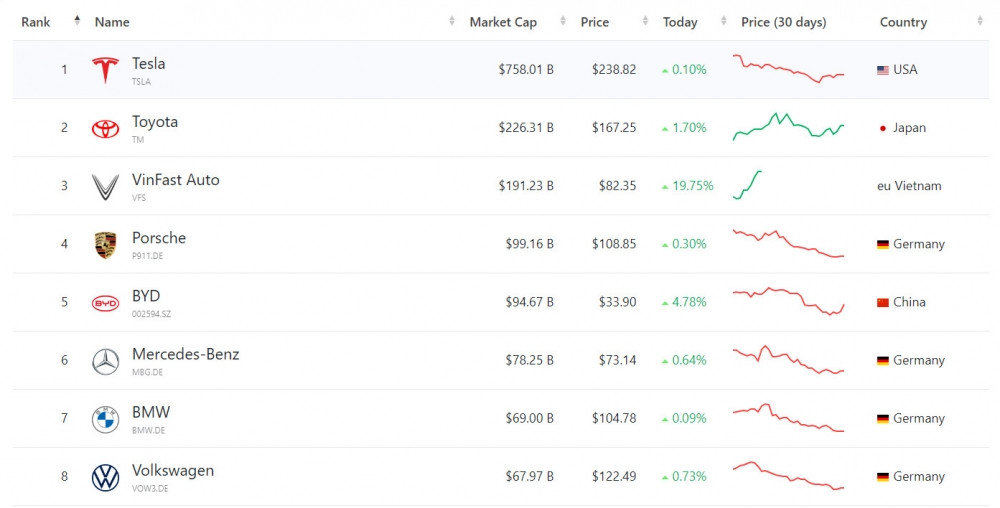Open the Toyota company link
Screen dimensions: 1000x508
(x=155, y=122)
